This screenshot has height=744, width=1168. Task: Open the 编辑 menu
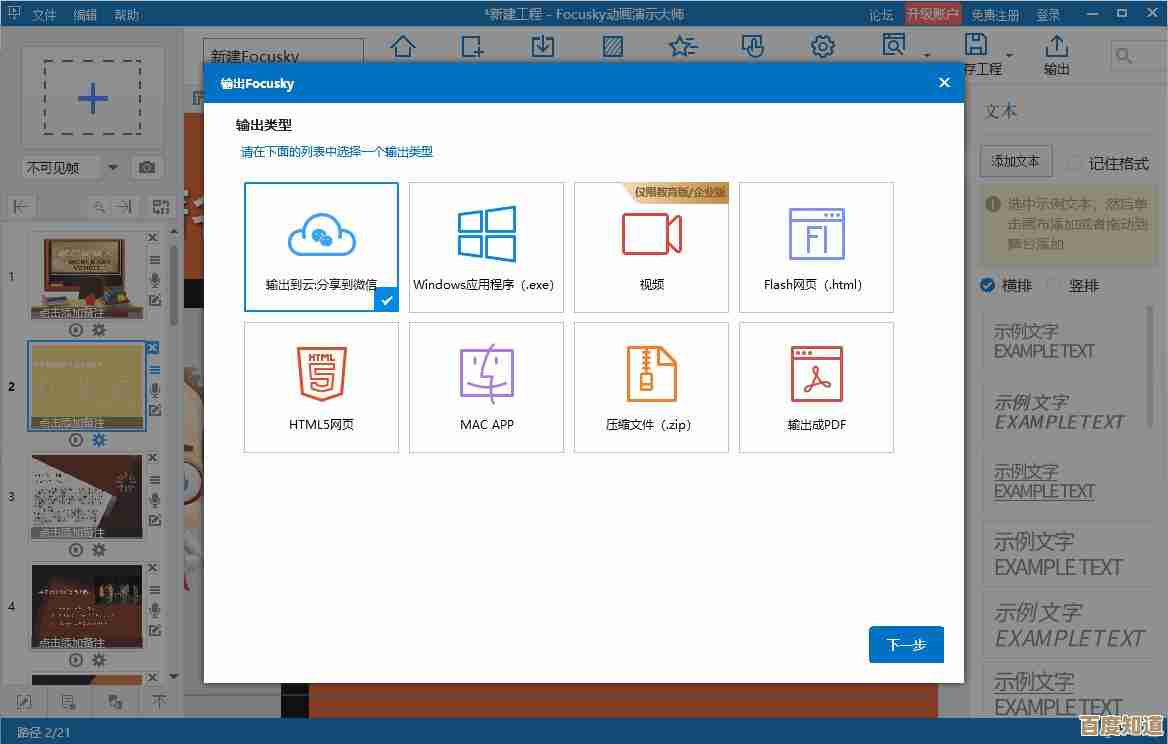coord(85,15)
